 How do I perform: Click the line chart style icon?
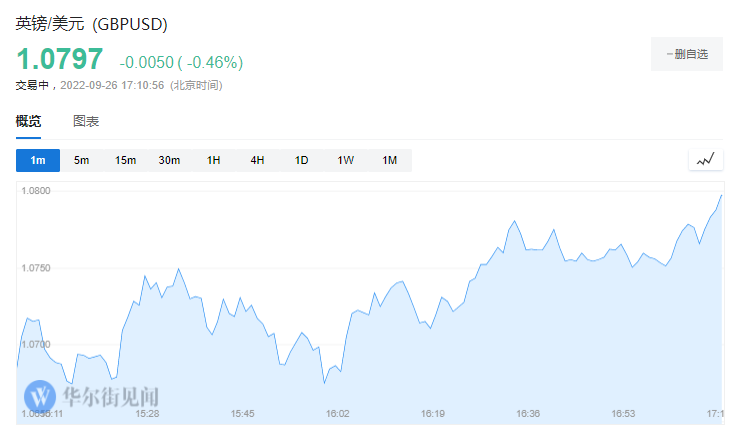coord(705,160)
